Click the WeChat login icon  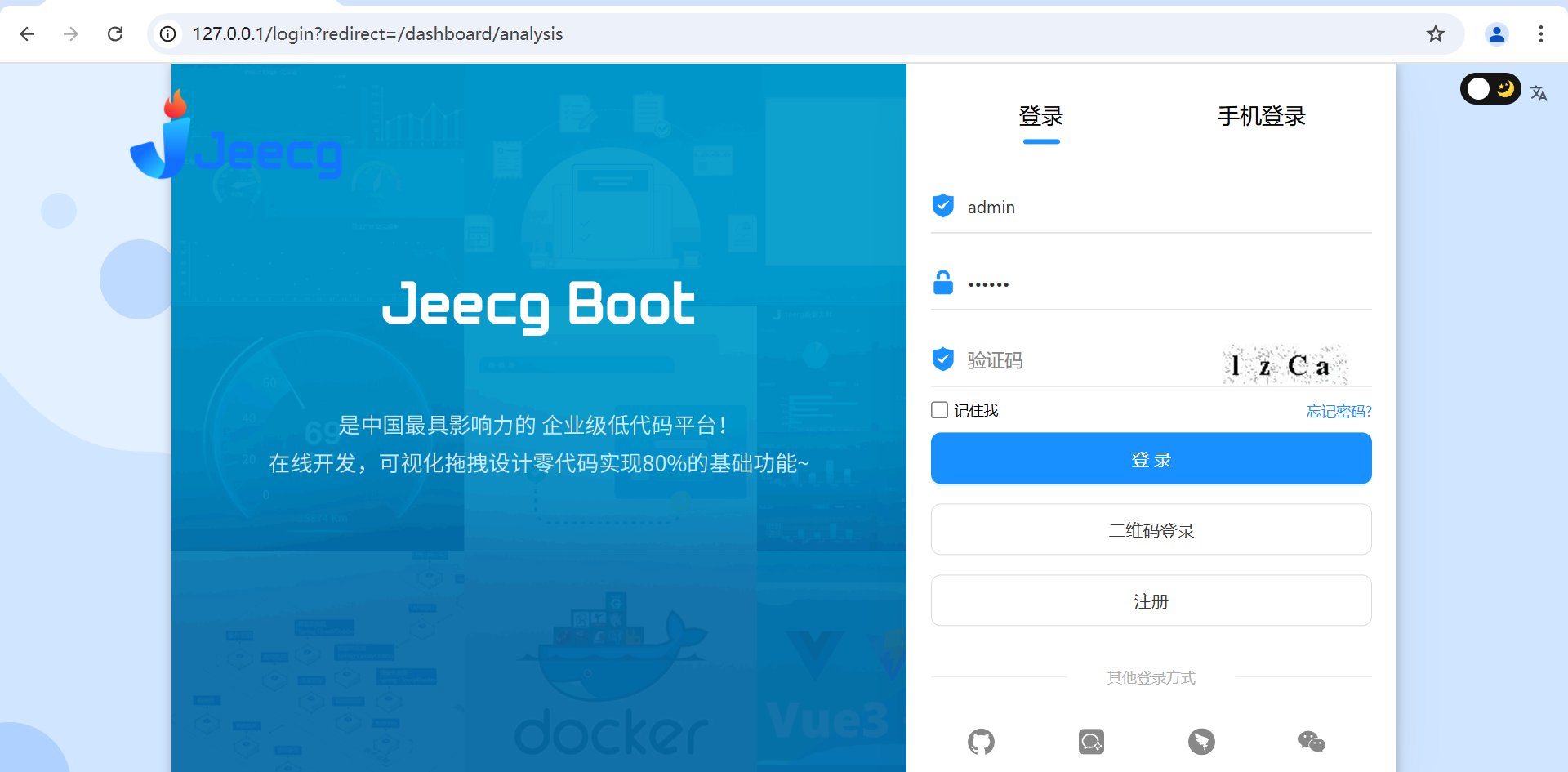1312,742
